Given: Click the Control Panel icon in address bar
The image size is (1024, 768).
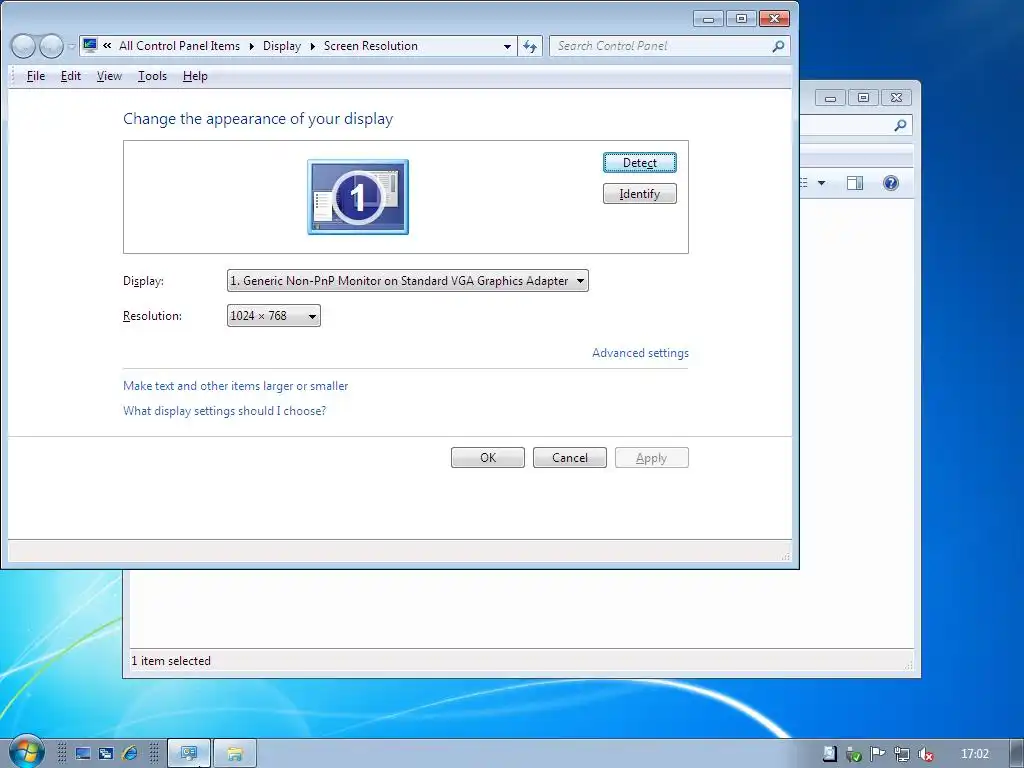Looking at the screenshot, I should click(x=90, y=46).
